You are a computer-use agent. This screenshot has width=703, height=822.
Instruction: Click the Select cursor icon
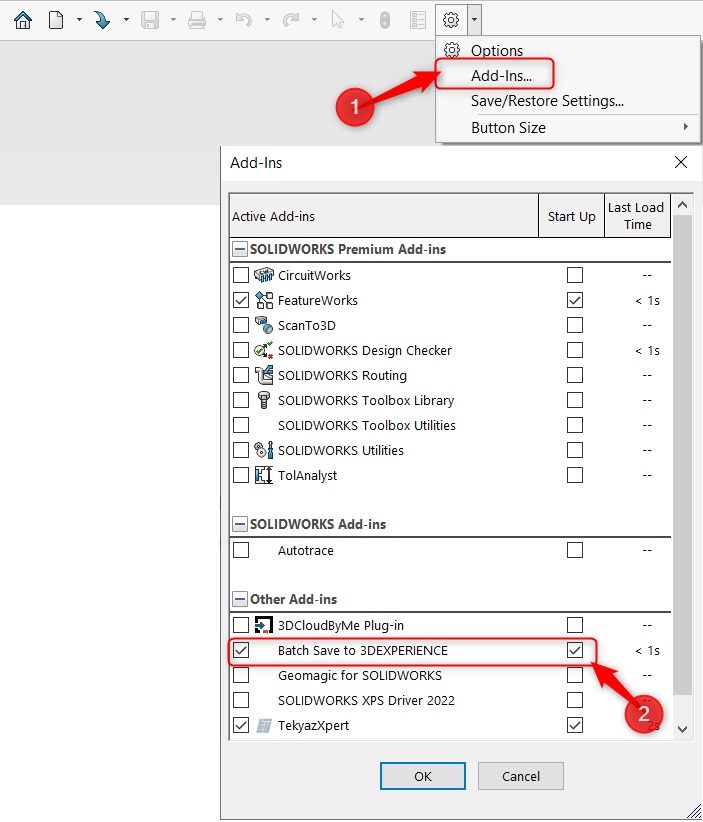[x=338, y=20]
